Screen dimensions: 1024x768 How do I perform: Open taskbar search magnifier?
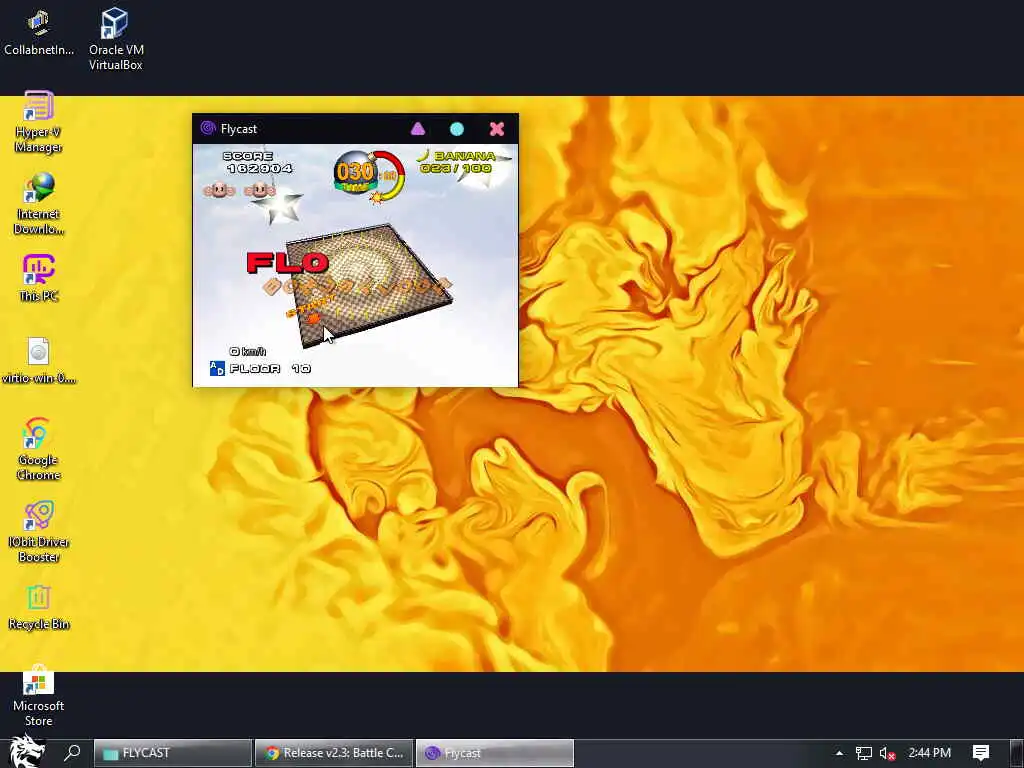click(x=72, y=752)
